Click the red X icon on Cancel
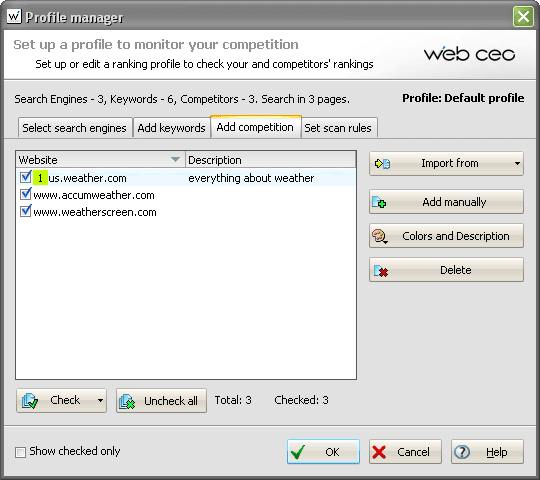This screenshot has width=540, height=480. tap(379, 452)
